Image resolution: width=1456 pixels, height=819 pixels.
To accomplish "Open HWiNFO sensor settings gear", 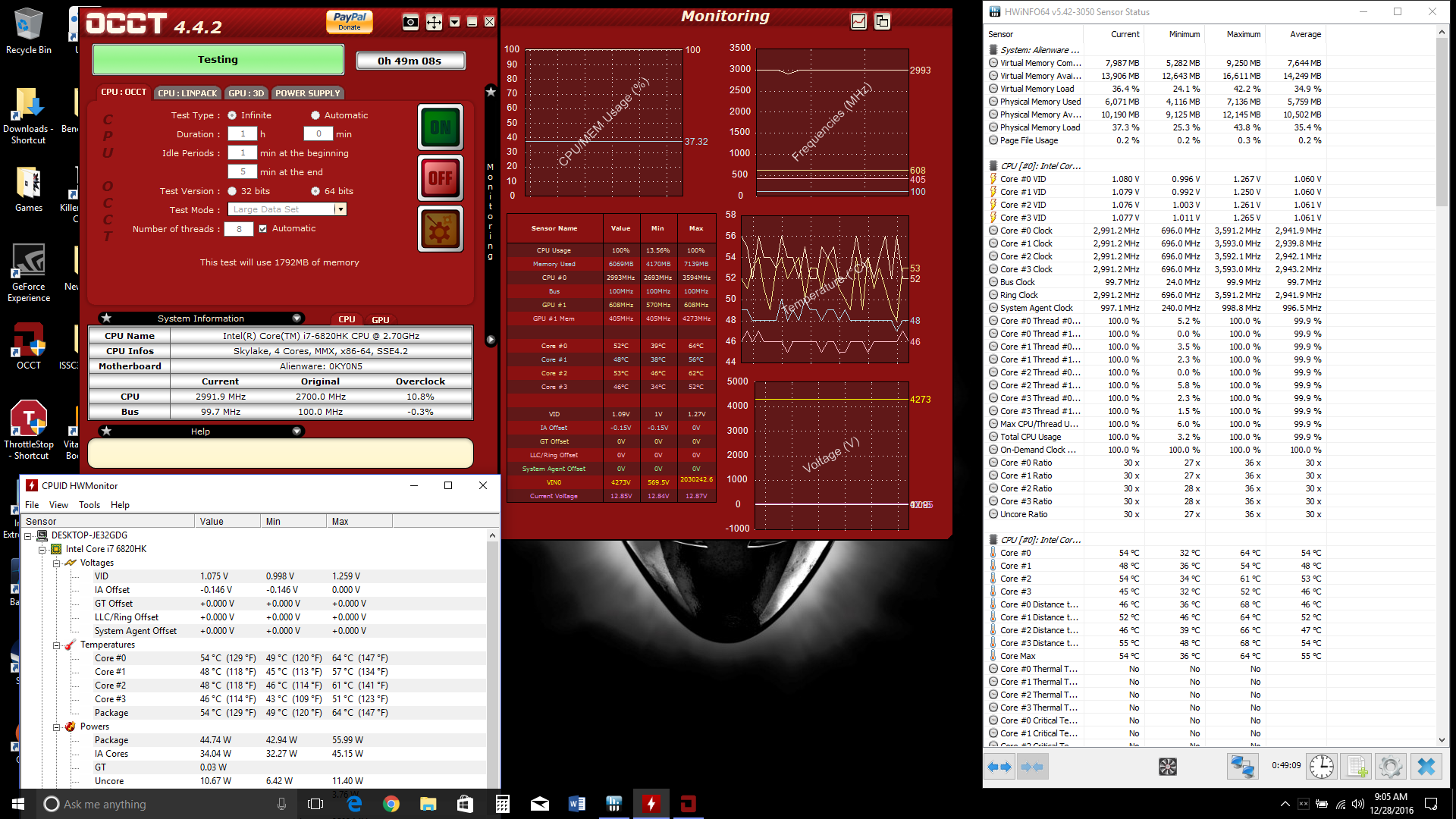I will tap(1391, 767).
